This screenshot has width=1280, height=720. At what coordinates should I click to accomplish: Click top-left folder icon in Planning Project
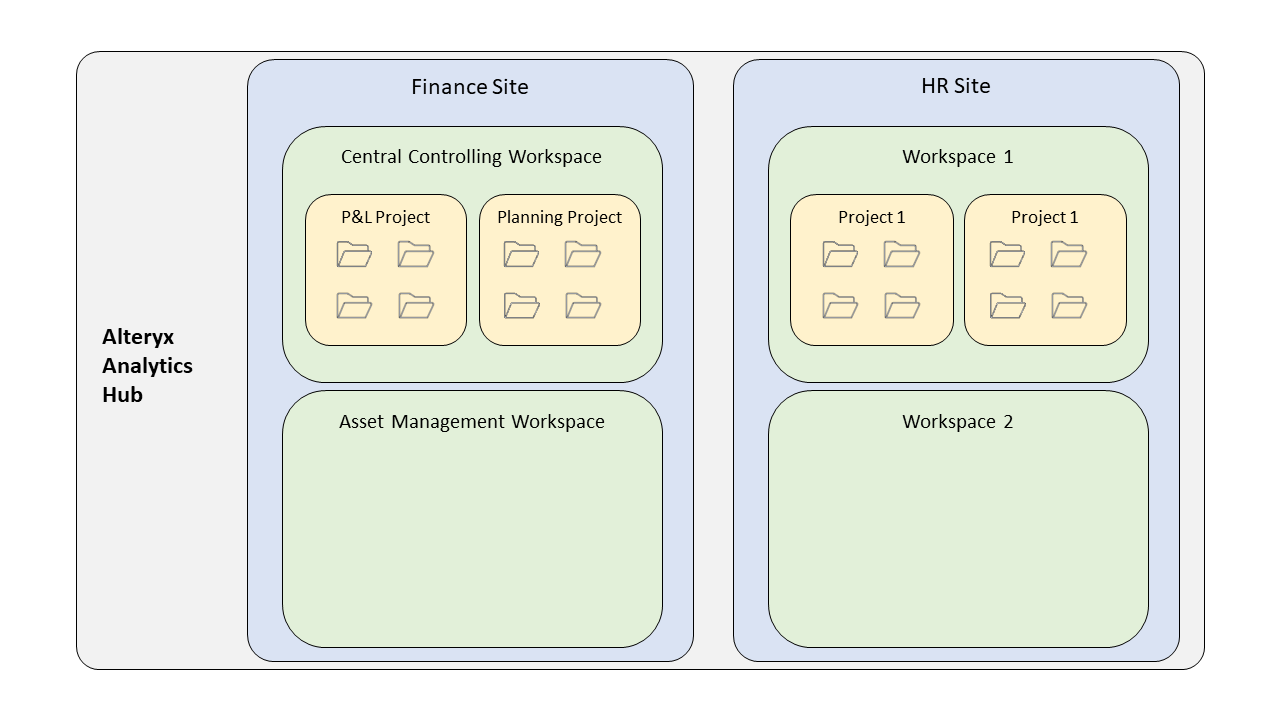[x=521, y=255]
